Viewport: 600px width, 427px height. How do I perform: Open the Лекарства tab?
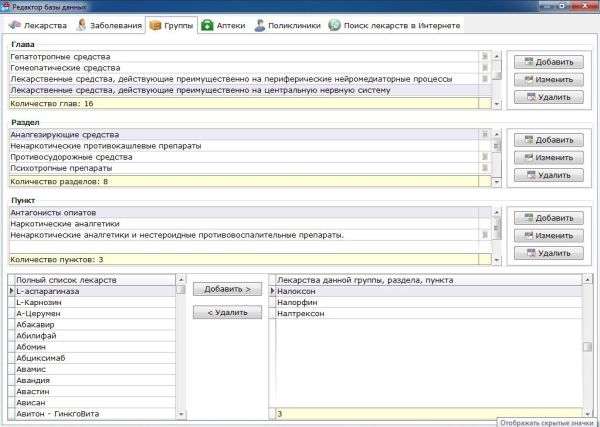tap(38, 26)
